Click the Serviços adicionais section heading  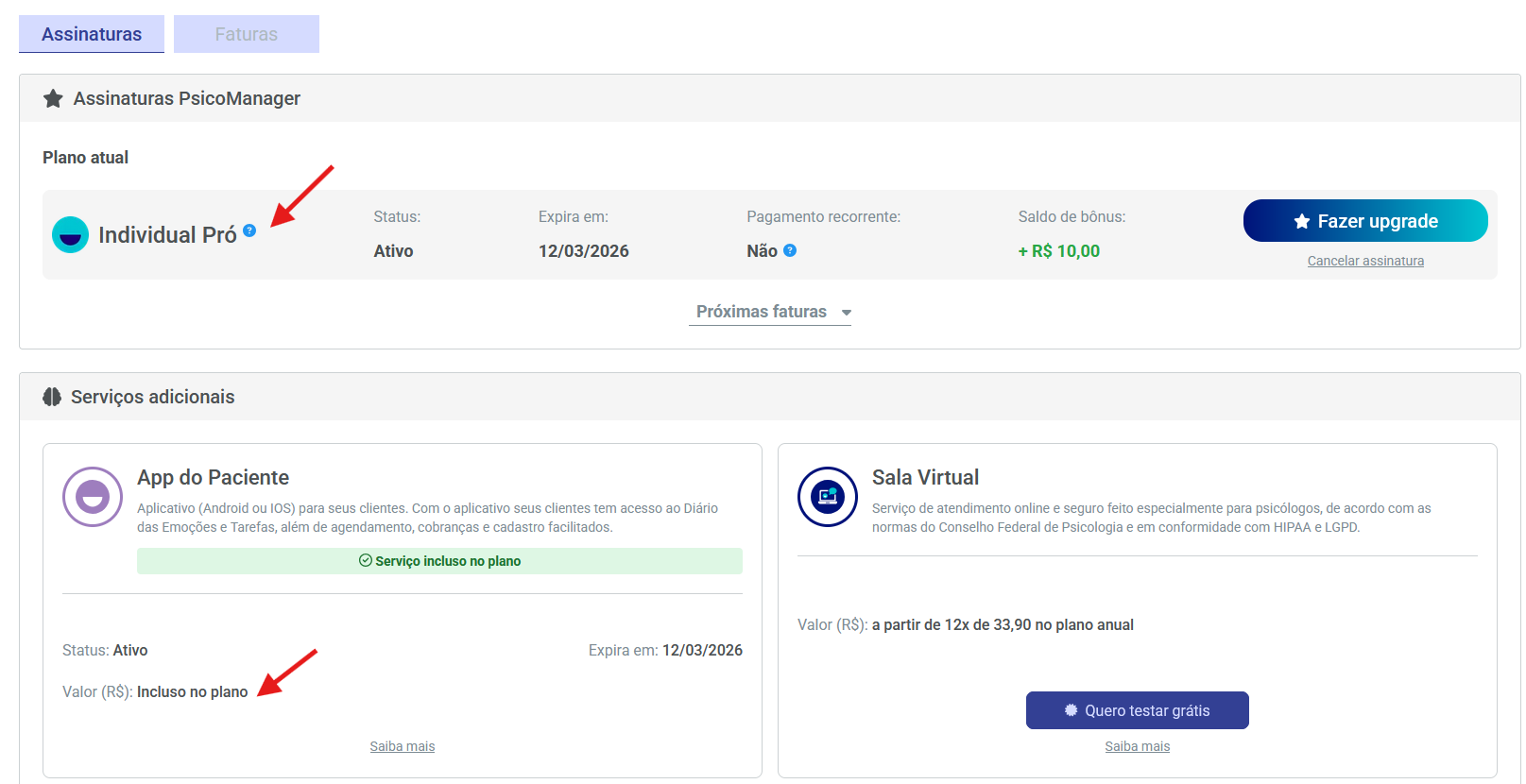click(x=153, y=398)
